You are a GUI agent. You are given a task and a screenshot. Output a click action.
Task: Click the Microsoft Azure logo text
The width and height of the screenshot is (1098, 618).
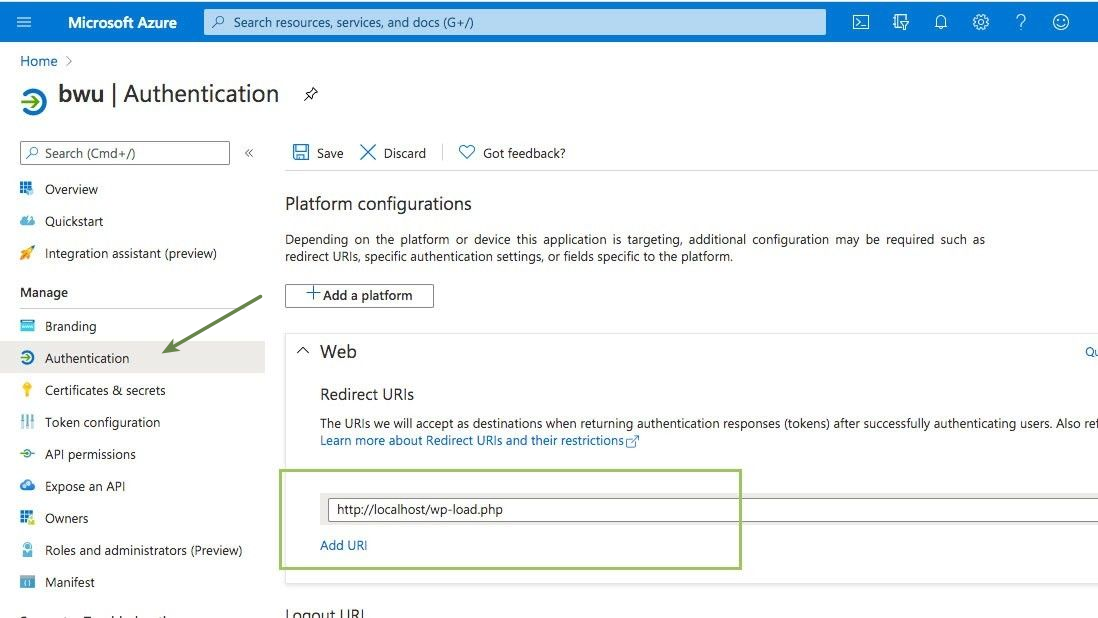[122, 22]
